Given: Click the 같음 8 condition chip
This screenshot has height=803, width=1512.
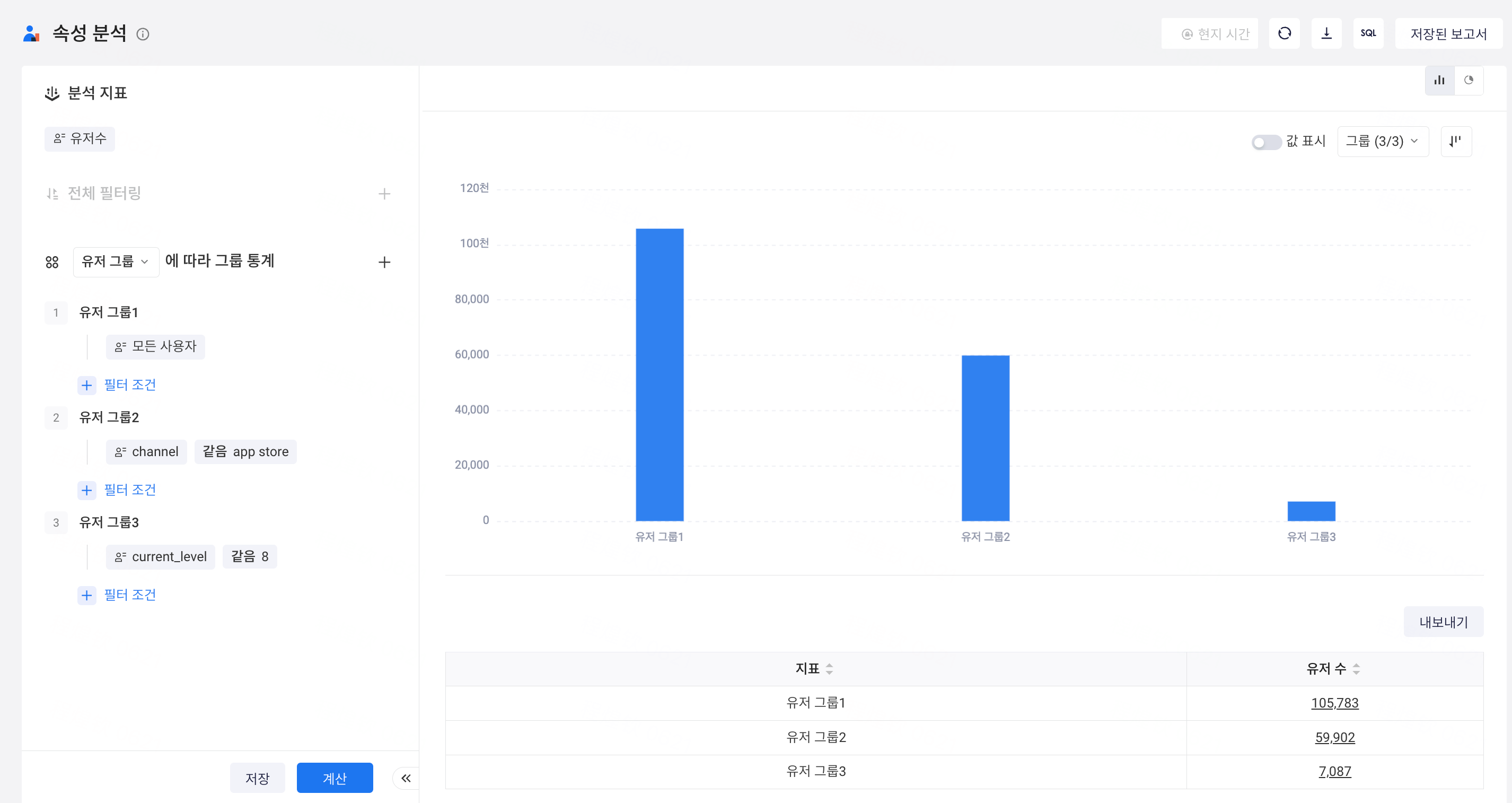Looking at the screenshot, I should (250, 557).
